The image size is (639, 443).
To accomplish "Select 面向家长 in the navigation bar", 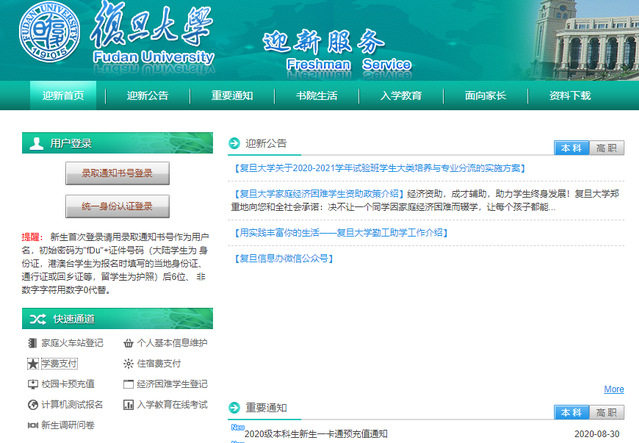I will (485, 95).
